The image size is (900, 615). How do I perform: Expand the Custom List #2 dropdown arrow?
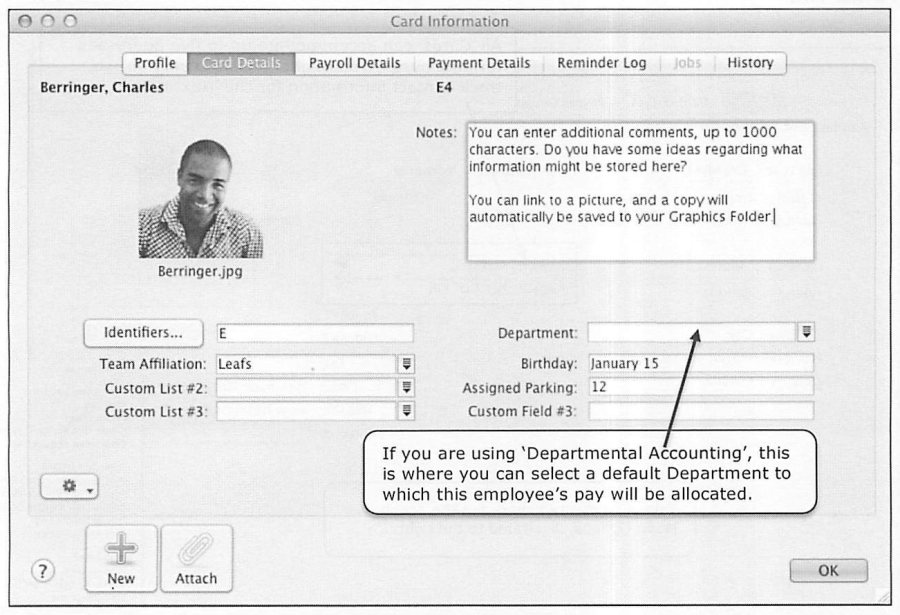pyautogui.click(x=406, y=388)
